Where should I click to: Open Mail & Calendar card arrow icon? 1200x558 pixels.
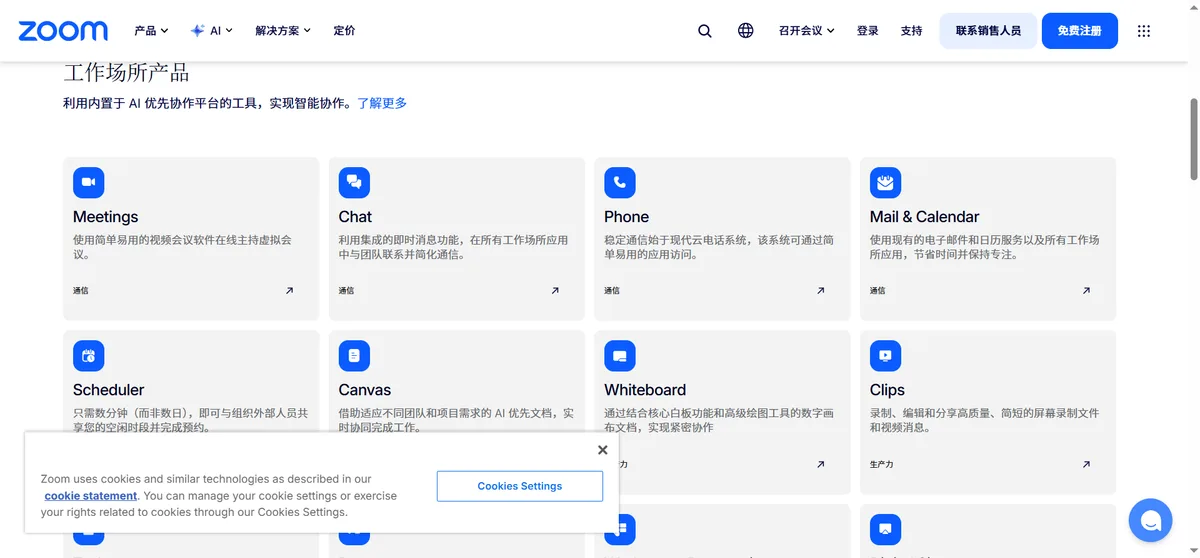click(x=1086, y=291)
